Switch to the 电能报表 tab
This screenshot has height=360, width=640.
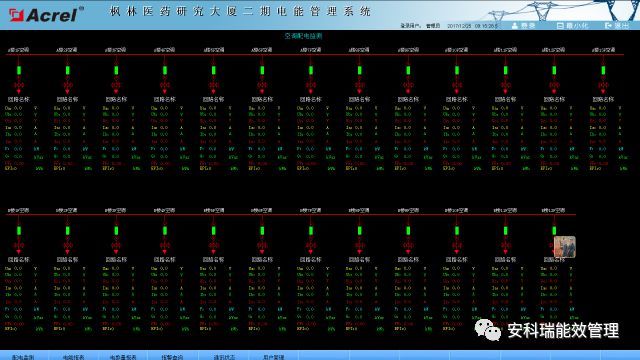pos(73,357)
